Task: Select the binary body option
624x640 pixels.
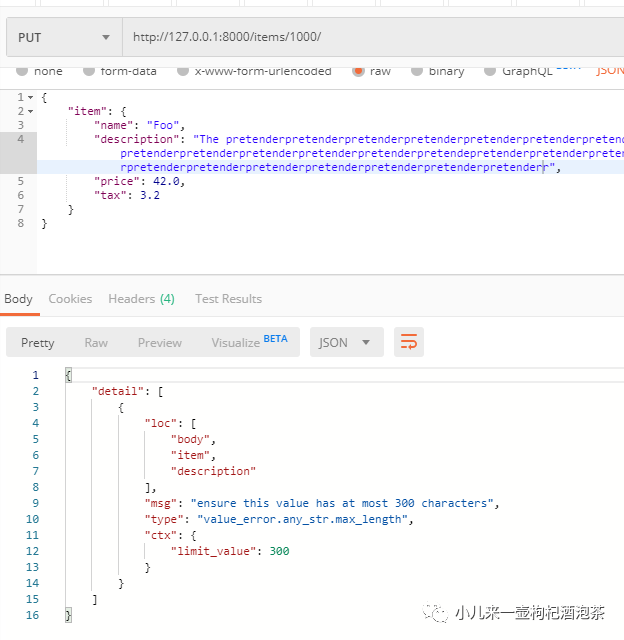Action: tap(437, 71)
